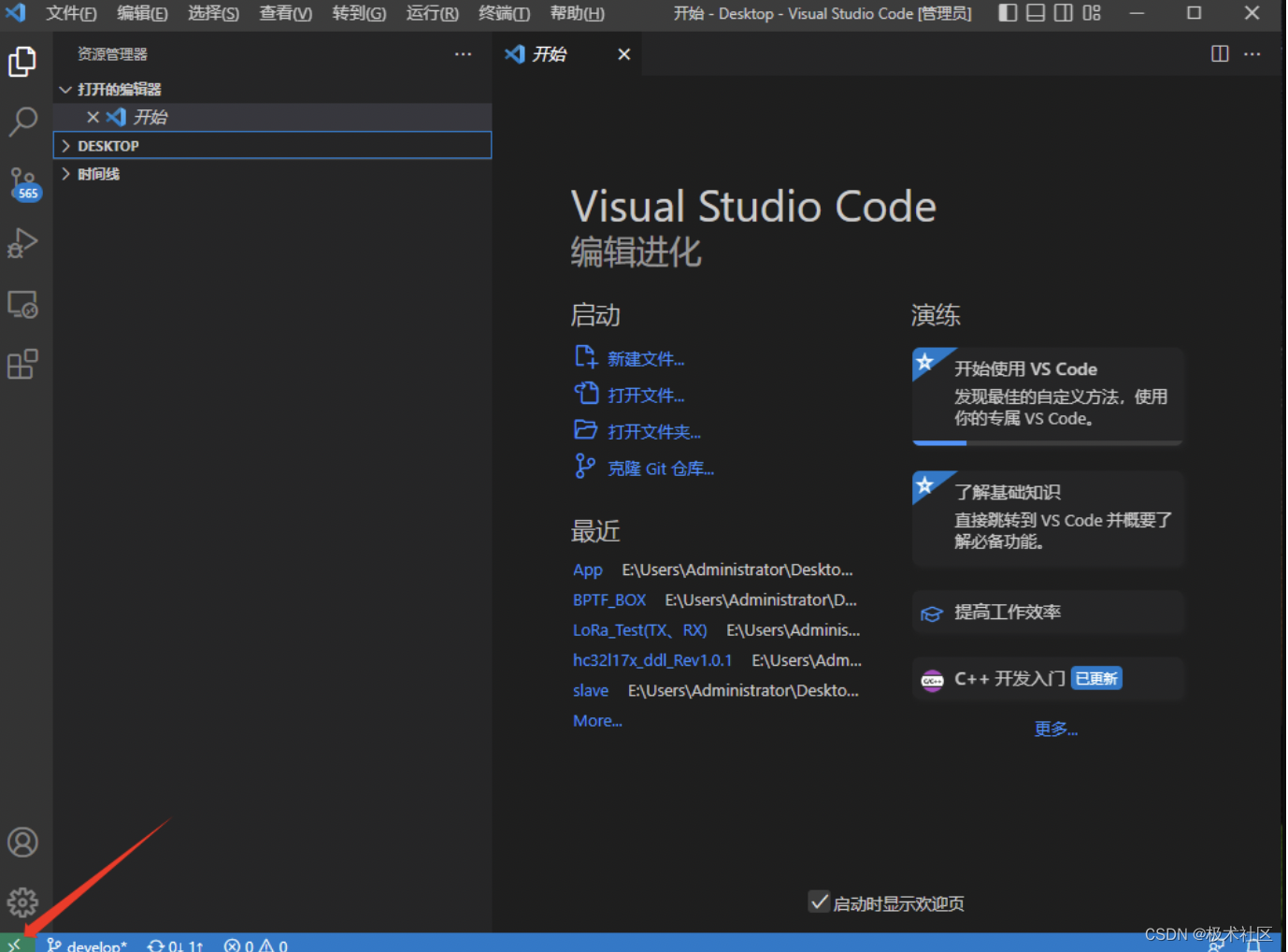
Task: Open the 查看(V) menu
Action: tap(286, 13)
